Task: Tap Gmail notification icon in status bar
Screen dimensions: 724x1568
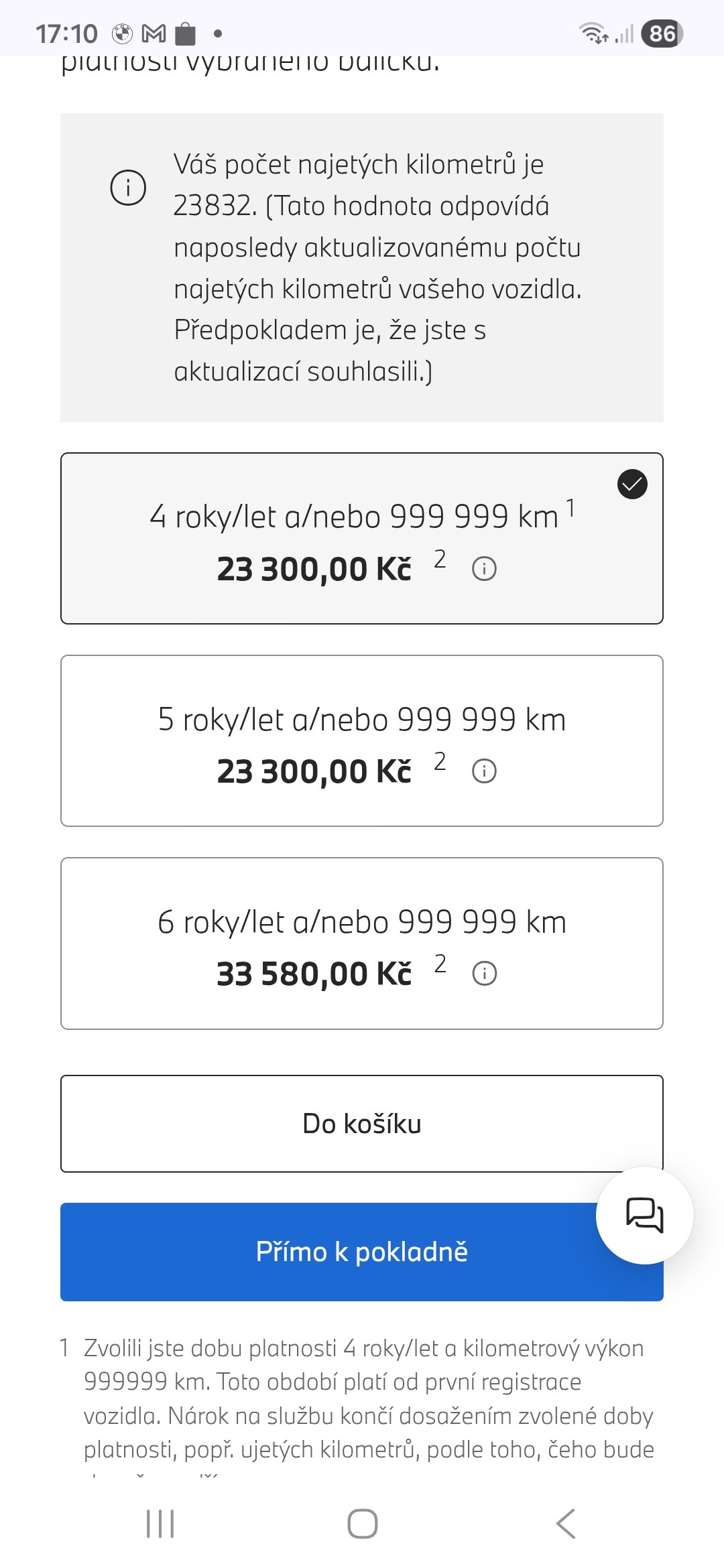Action: [x=154, y=33]
